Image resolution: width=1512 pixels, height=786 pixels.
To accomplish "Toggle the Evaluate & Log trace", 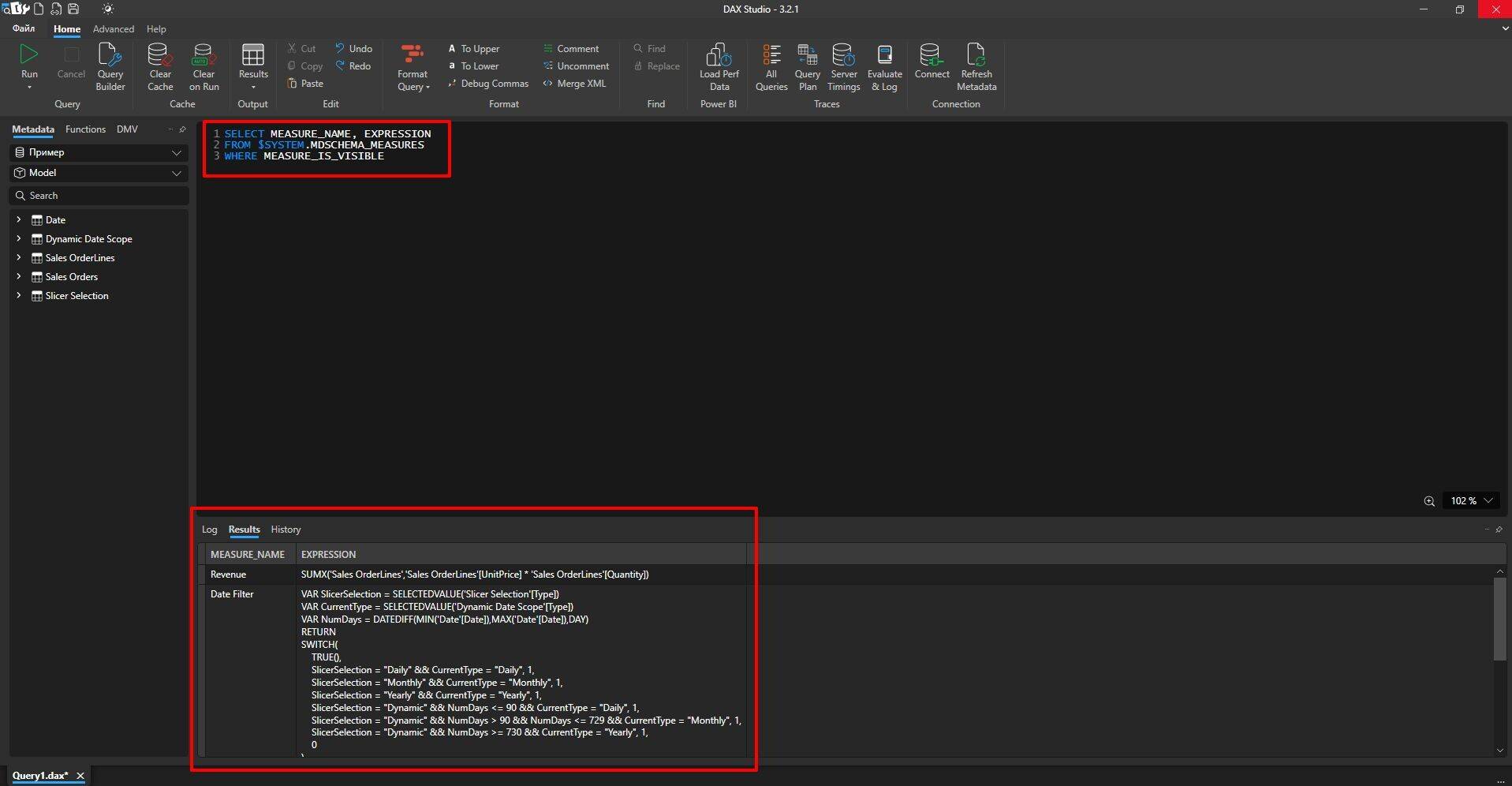I will click(885, 67).
